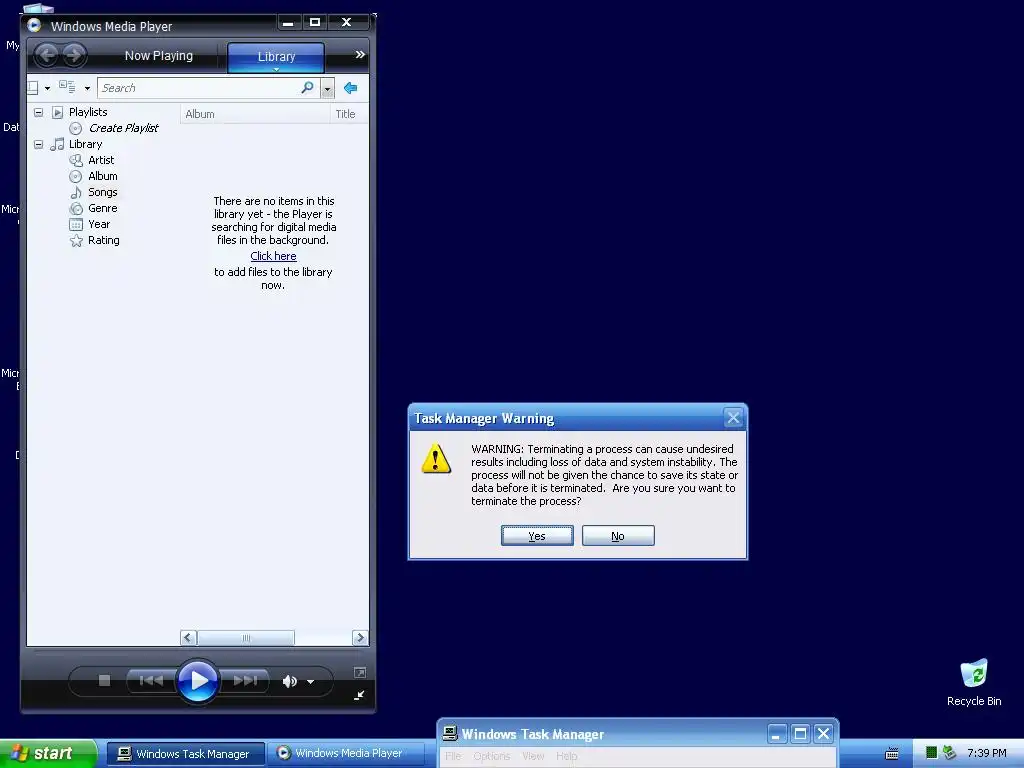Click the green CPU usage tray icon
This screenshot has width=1024, height=768.
click(932, 753)
